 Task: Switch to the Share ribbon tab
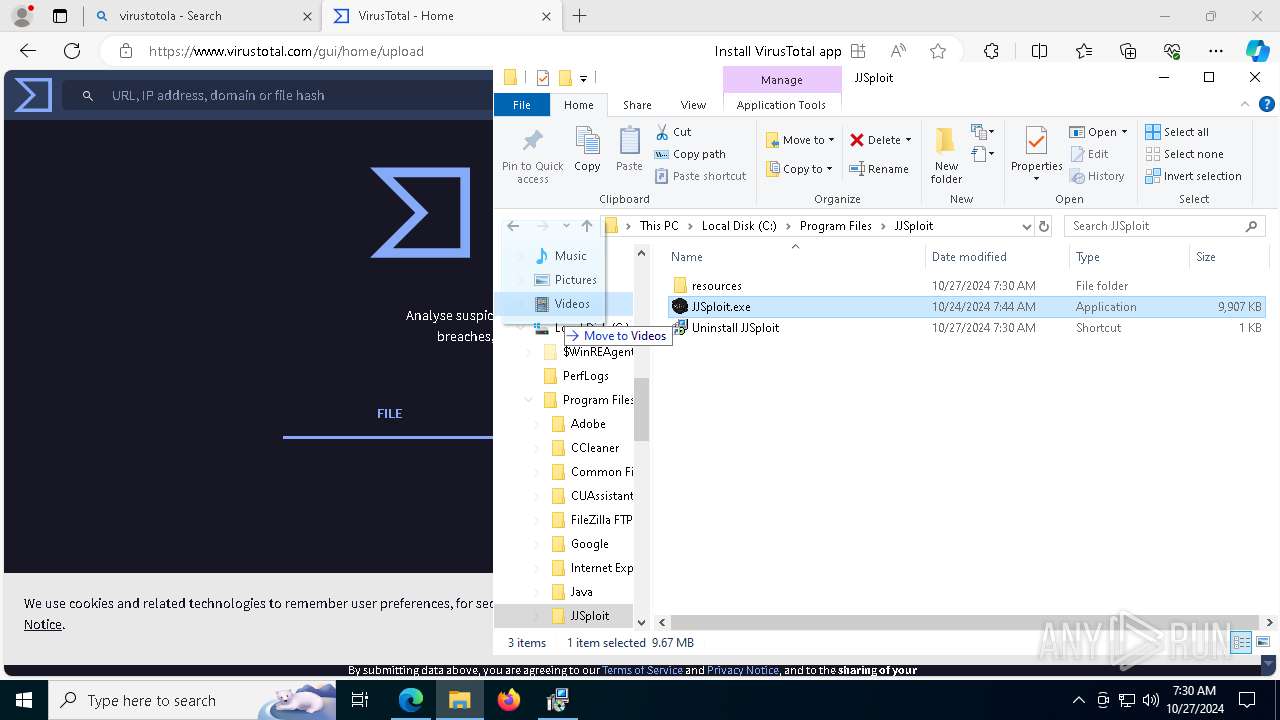[x=637, y=105]
